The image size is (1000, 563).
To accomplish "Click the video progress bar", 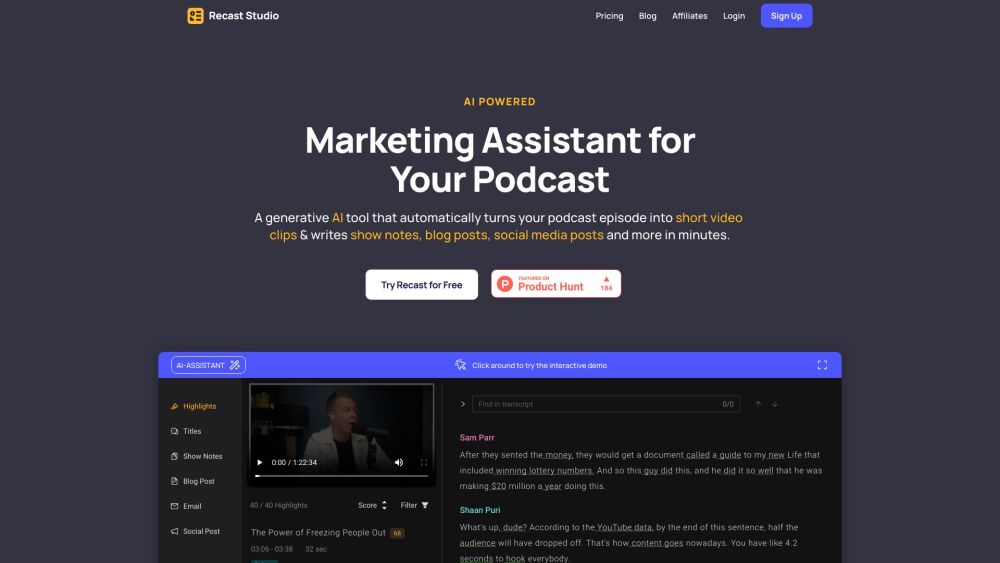I will [x=340, y=476].
